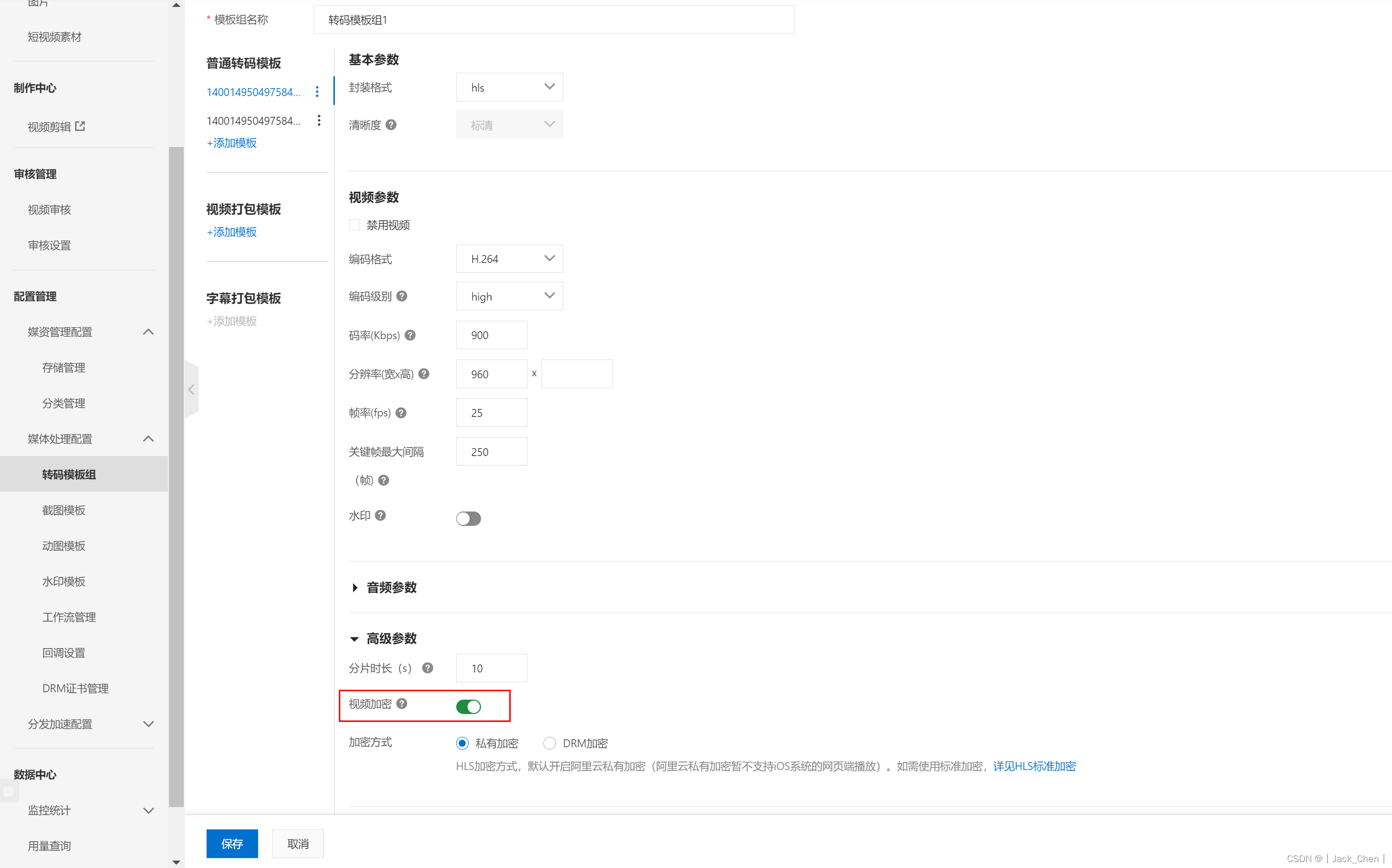The height and width of the screenshot is (868, 1392).
Task: Click the empty resolution height input
Action: tap(577, 374)
